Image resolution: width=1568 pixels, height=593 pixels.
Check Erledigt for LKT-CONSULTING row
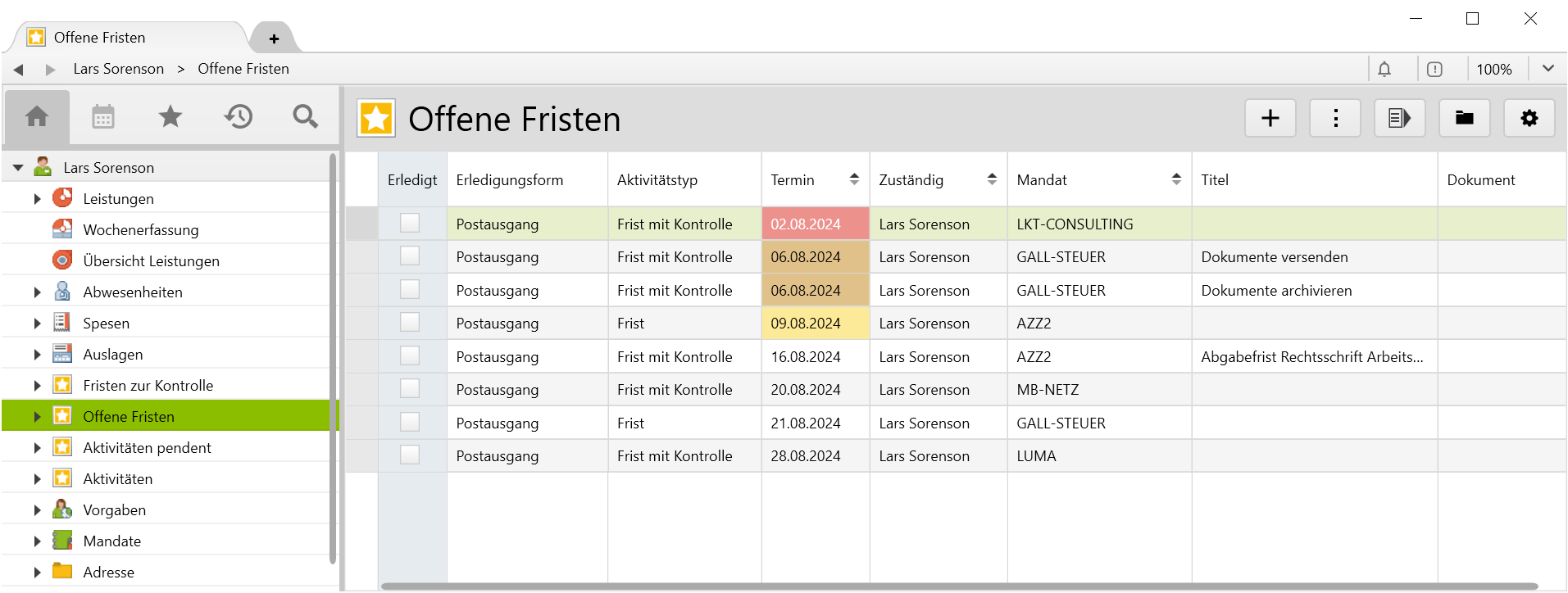410,223
